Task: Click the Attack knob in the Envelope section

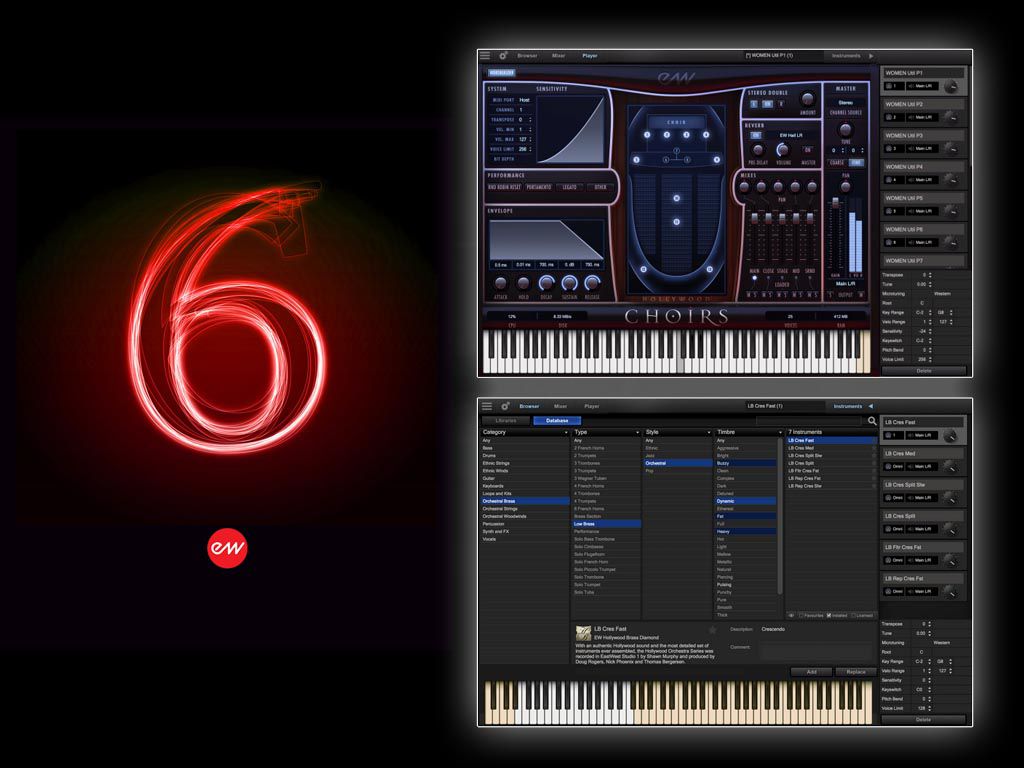Action: [x=499, y=284]
